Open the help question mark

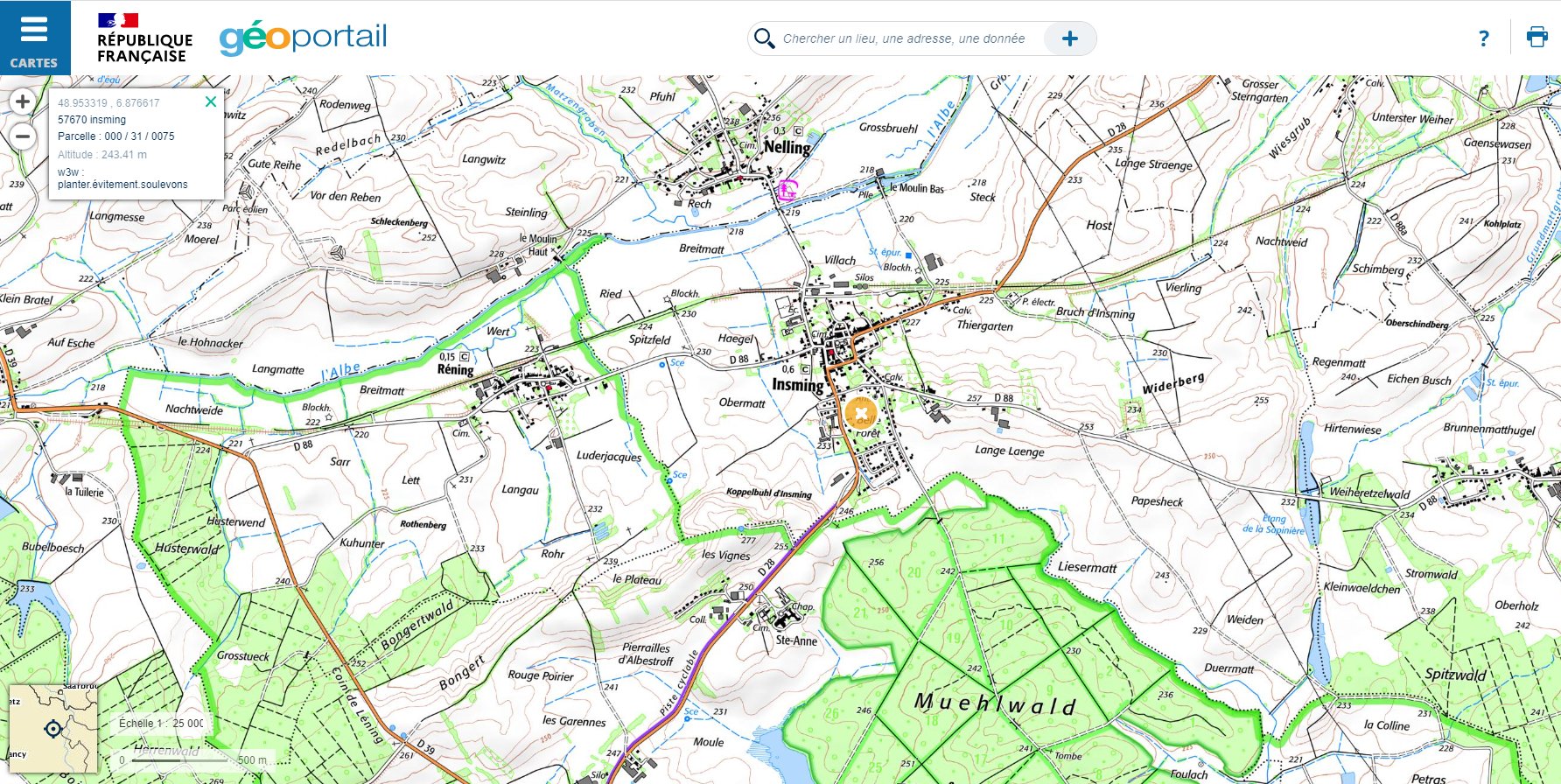pos(1483,38)
